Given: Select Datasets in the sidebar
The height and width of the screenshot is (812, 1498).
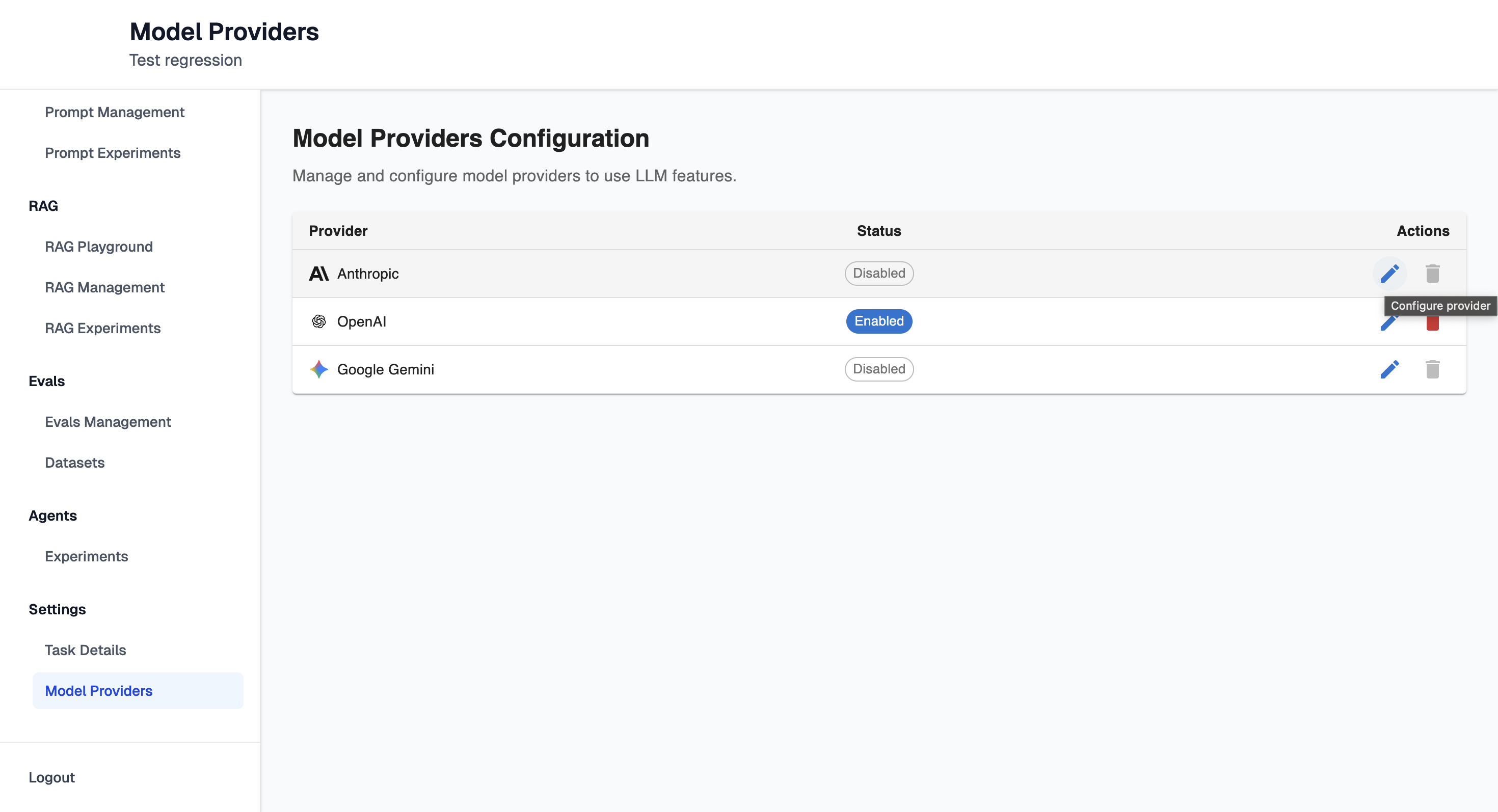Looking at the screenshot, I should click(75, 463).
